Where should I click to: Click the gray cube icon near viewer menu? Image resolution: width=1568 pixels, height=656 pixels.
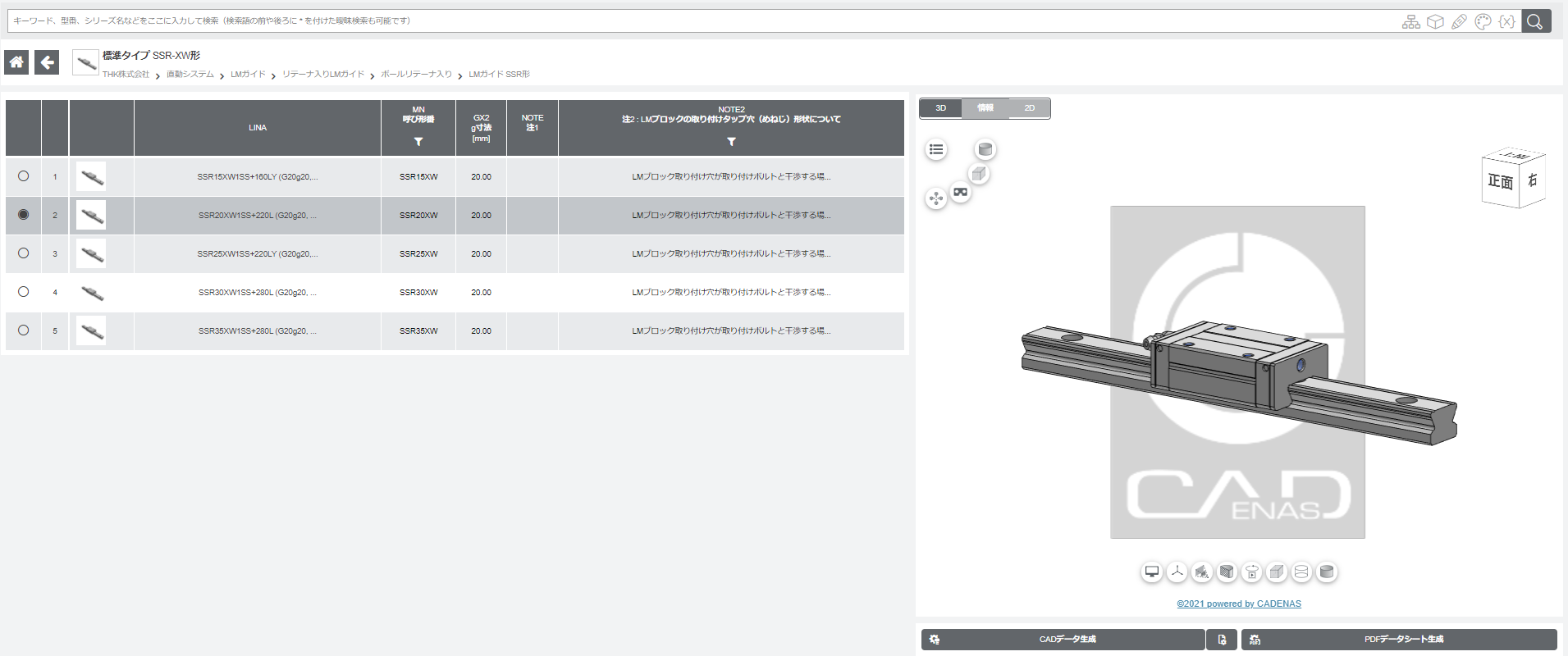click(978, 174)
